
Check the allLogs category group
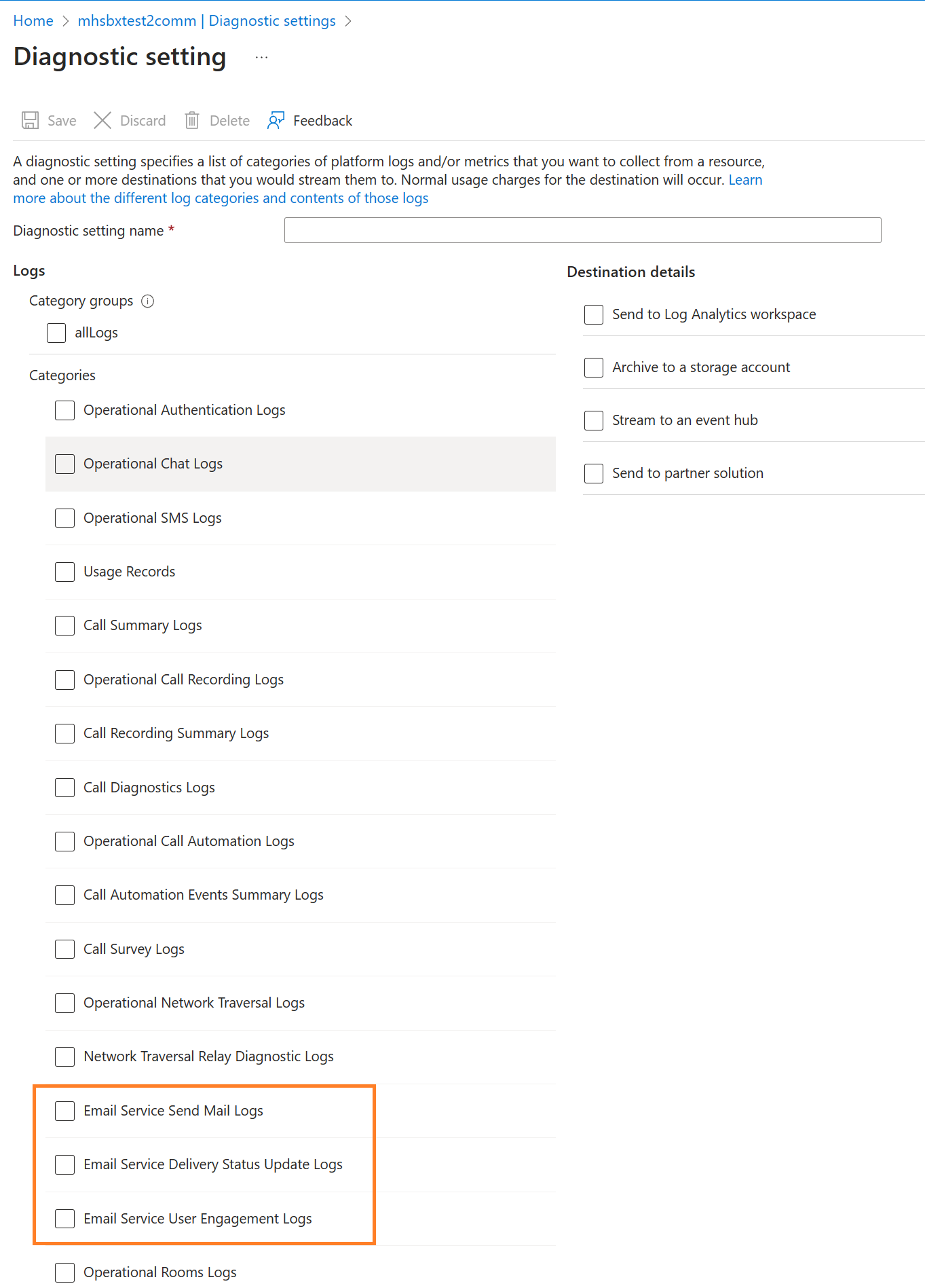point(56,333)
